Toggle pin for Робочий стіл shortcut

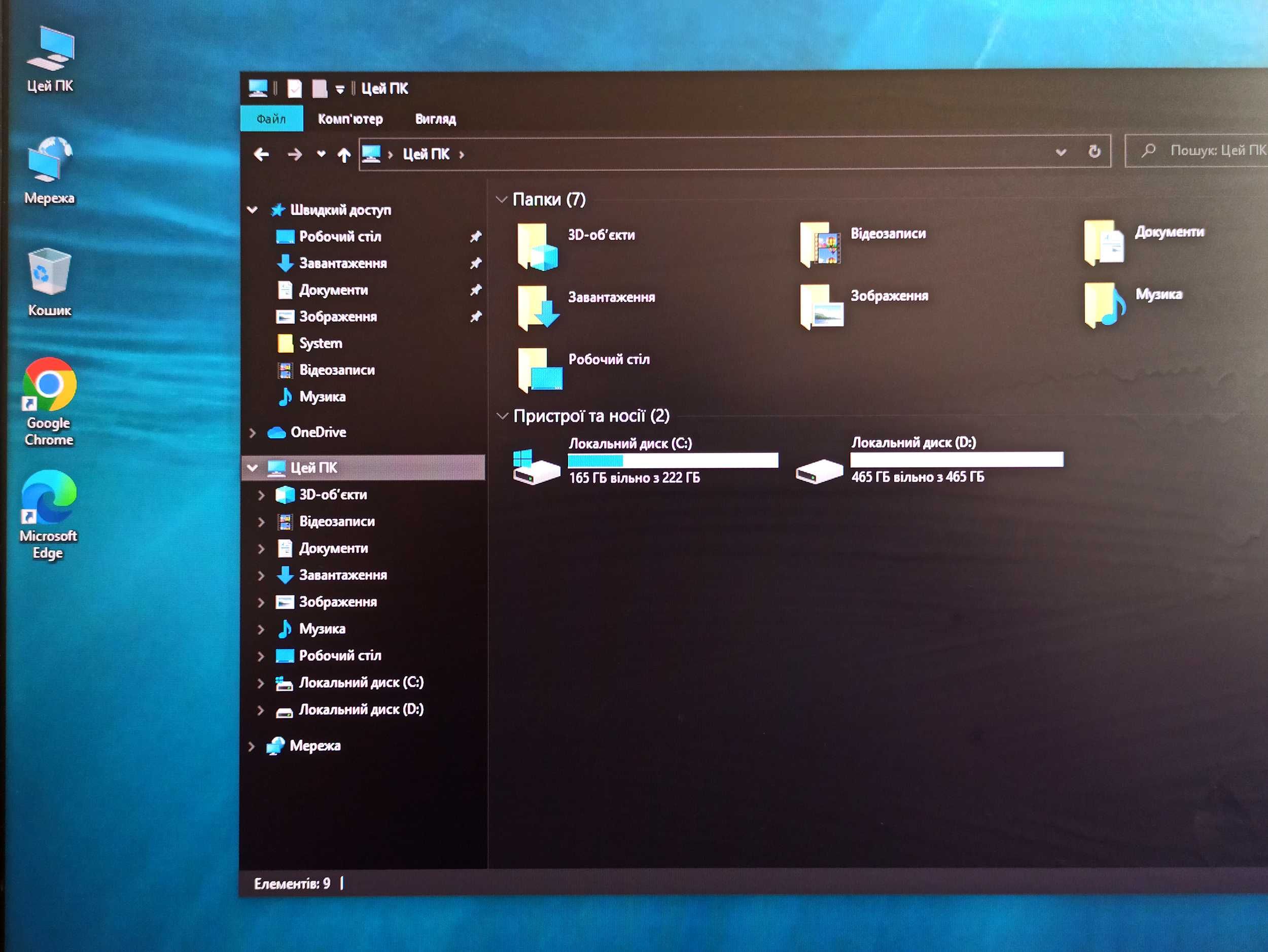pyautogui.click(x=475, y=236)
